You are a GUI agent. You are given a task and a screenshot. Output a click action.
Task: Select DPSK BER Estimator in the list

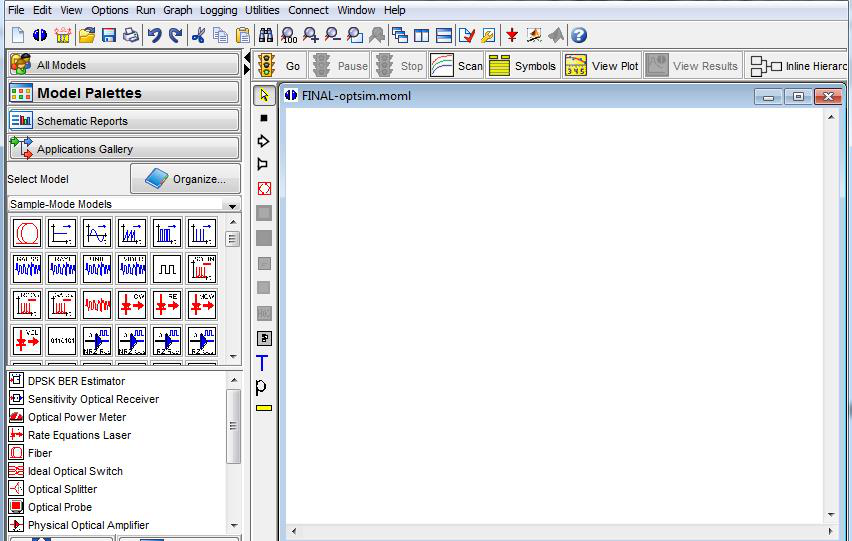(x=76, y=381)
